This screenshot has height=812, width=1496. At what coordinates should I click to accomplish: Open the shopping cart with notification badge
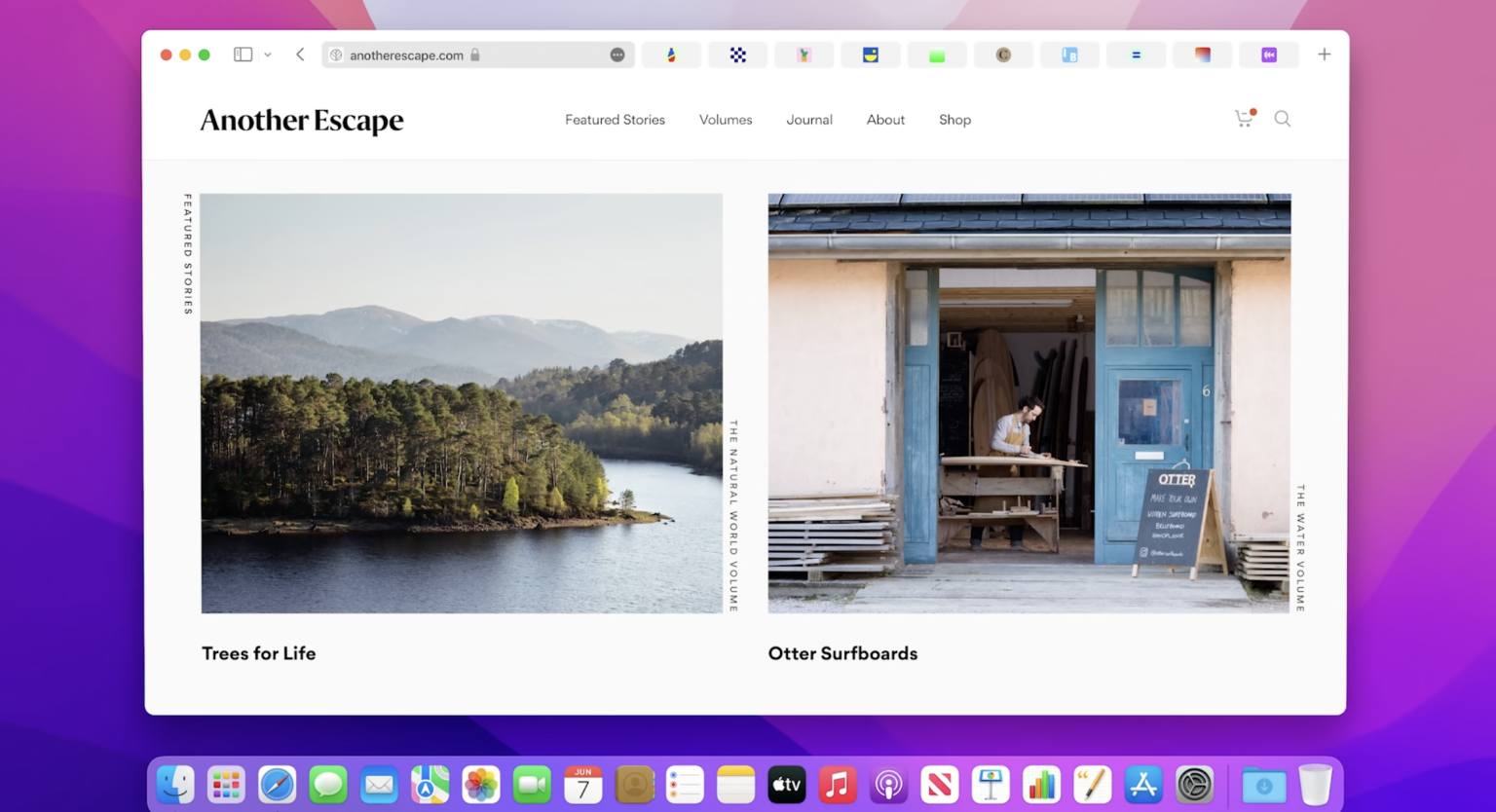[1244, 118]
